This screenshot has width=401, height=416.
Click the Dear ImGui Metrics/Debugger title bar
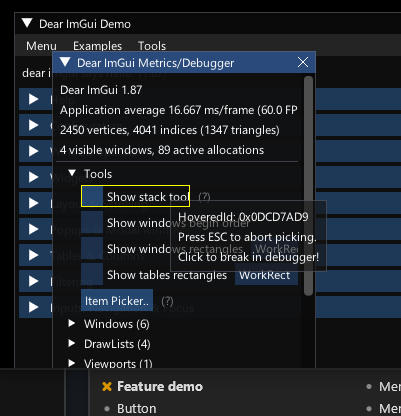coord(184,62)
